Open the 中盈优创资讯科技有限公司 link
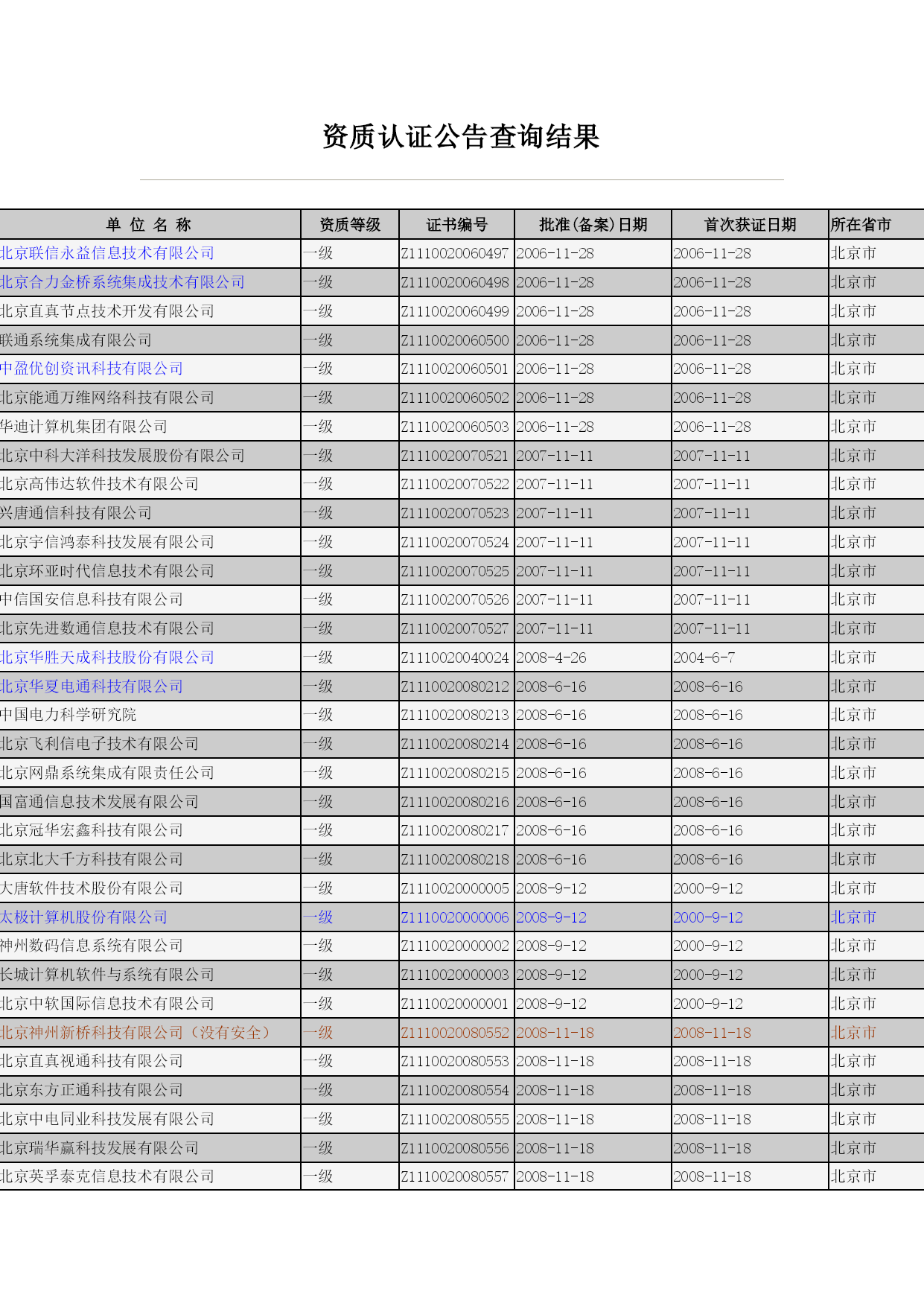 (x=92, y=369)
